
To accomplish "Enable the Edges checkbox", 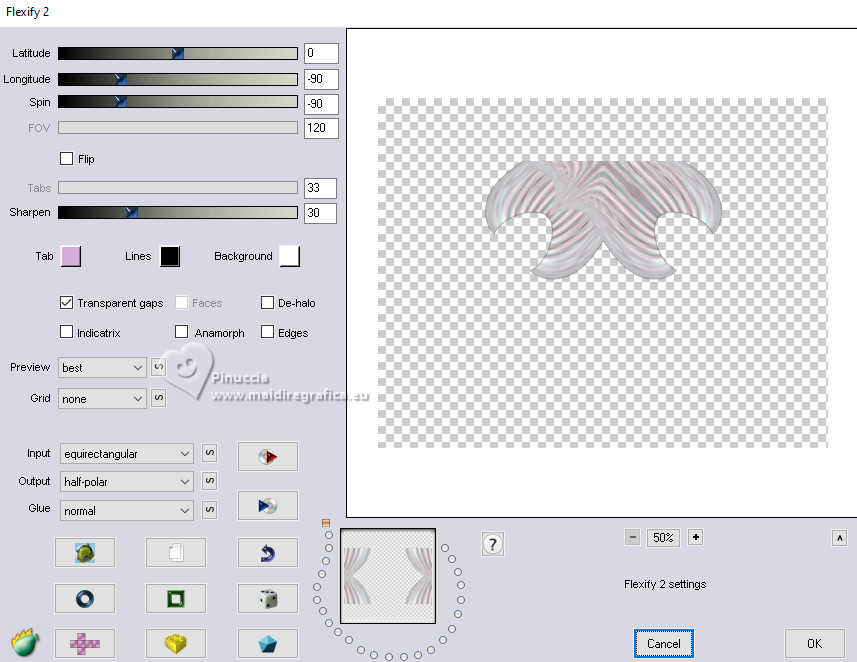I will 267,332.
